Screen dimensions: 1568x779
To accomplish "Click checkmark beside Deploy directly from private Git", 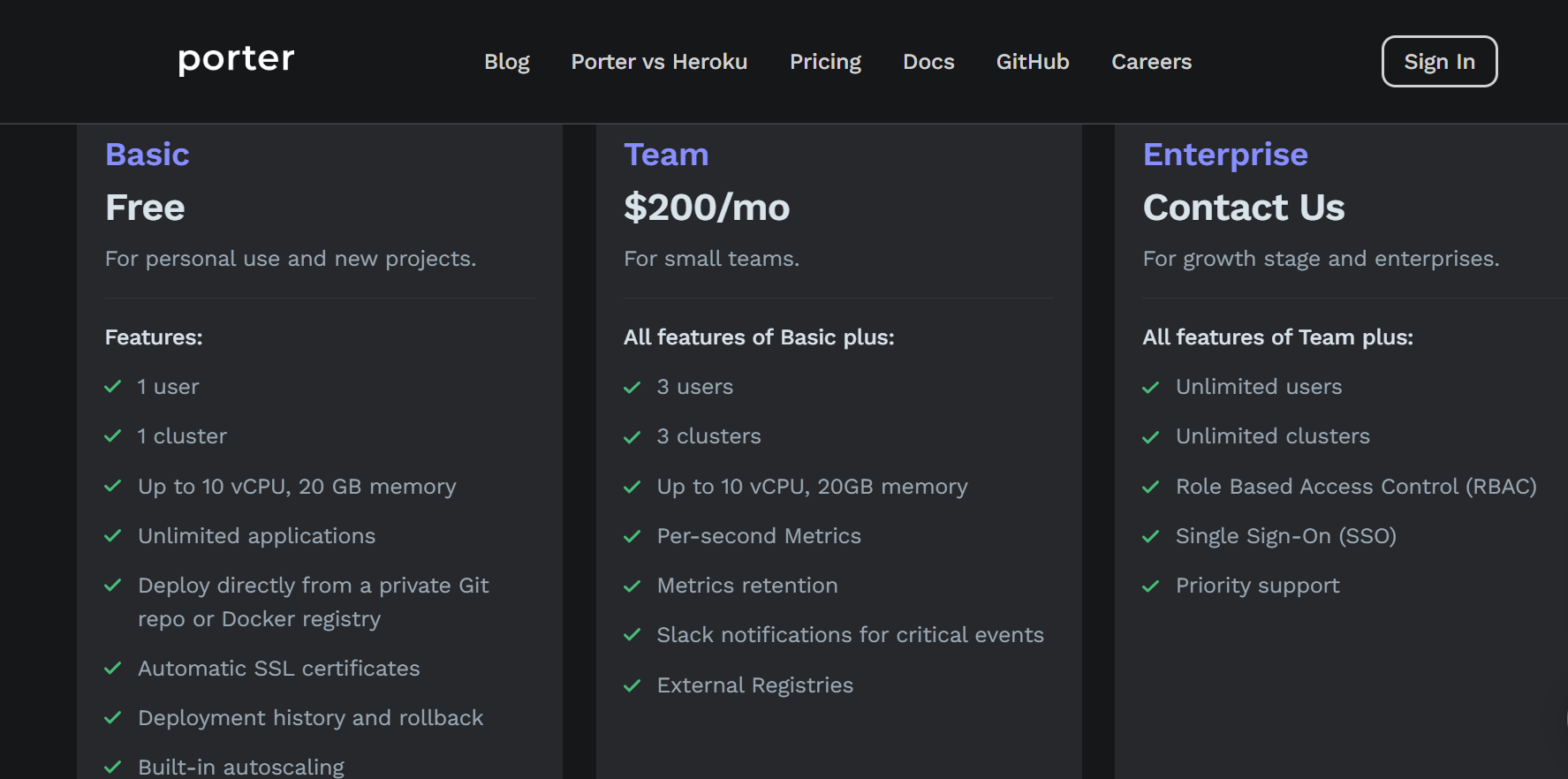I will pos(113,586).
